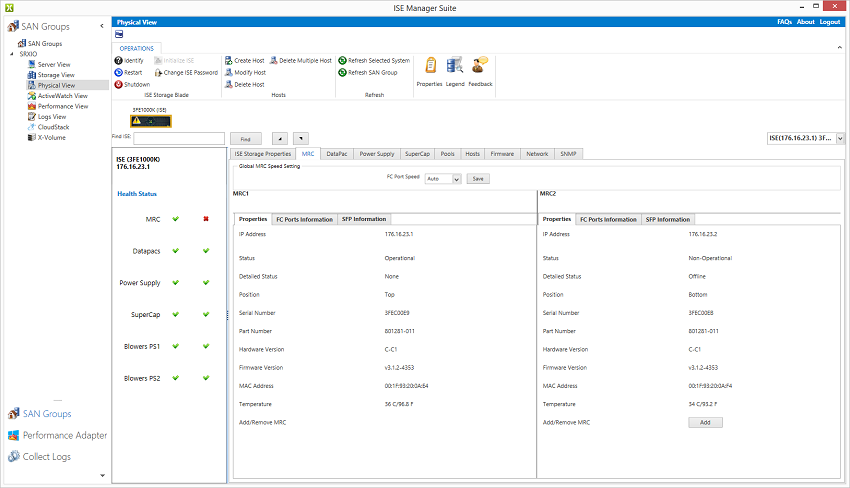Screen dimensions: 850x488
Task: Click the Logout link
Action: 830,22
